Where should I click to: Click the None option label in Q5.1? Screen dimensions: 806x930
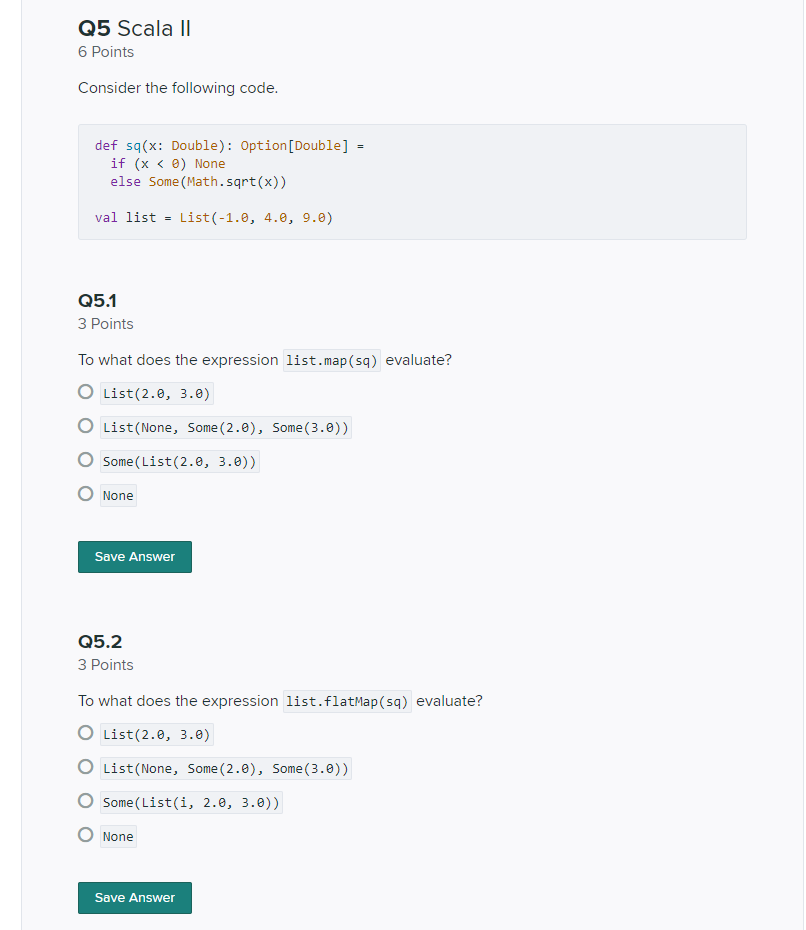[118, 496]
